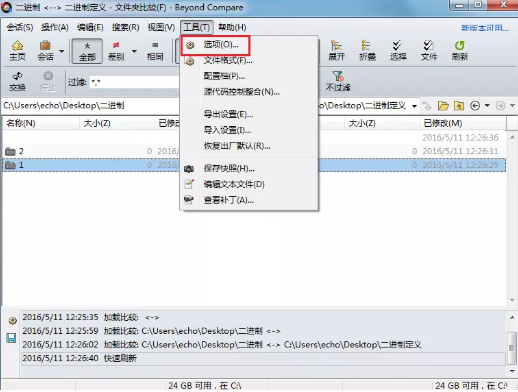Click the file pane scrollbar down arrow
Viewport: 518px width, 392px height.
512,300
